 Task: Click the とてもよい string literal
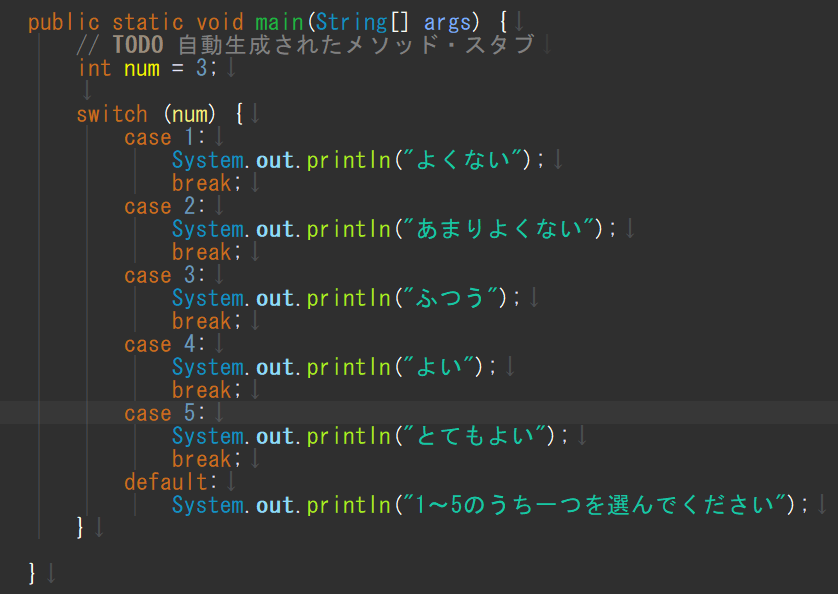click(x=475, y=436)
